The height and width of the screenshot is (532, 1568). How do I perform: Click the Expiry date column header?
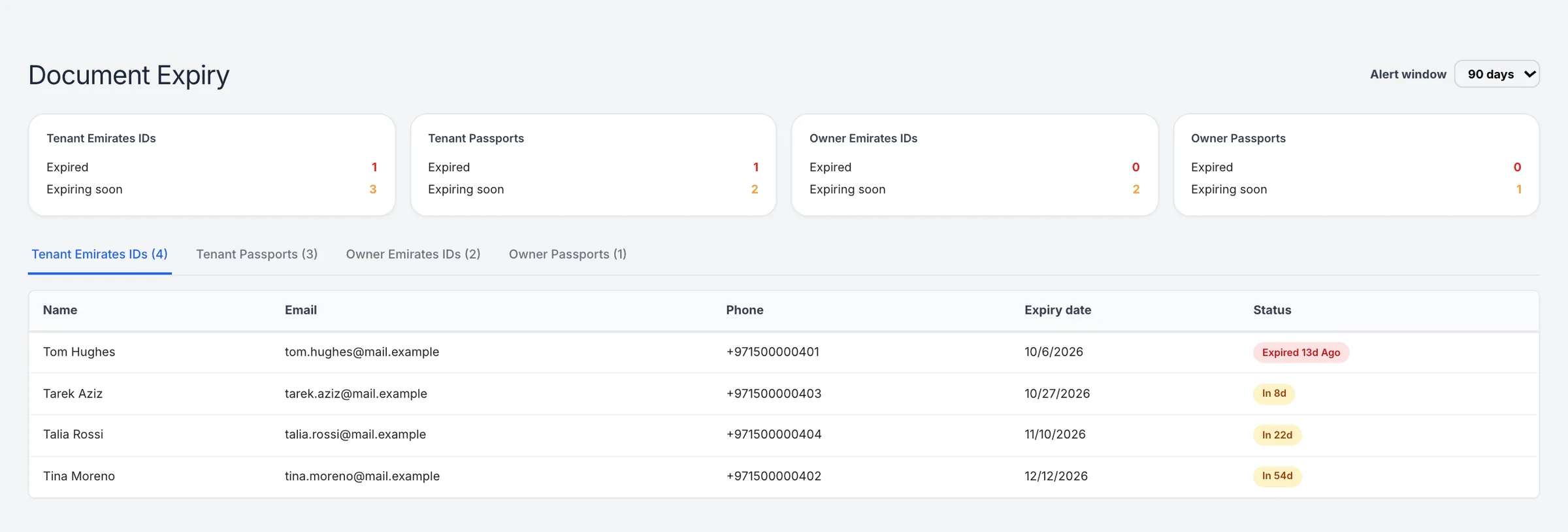[1058, 310]
